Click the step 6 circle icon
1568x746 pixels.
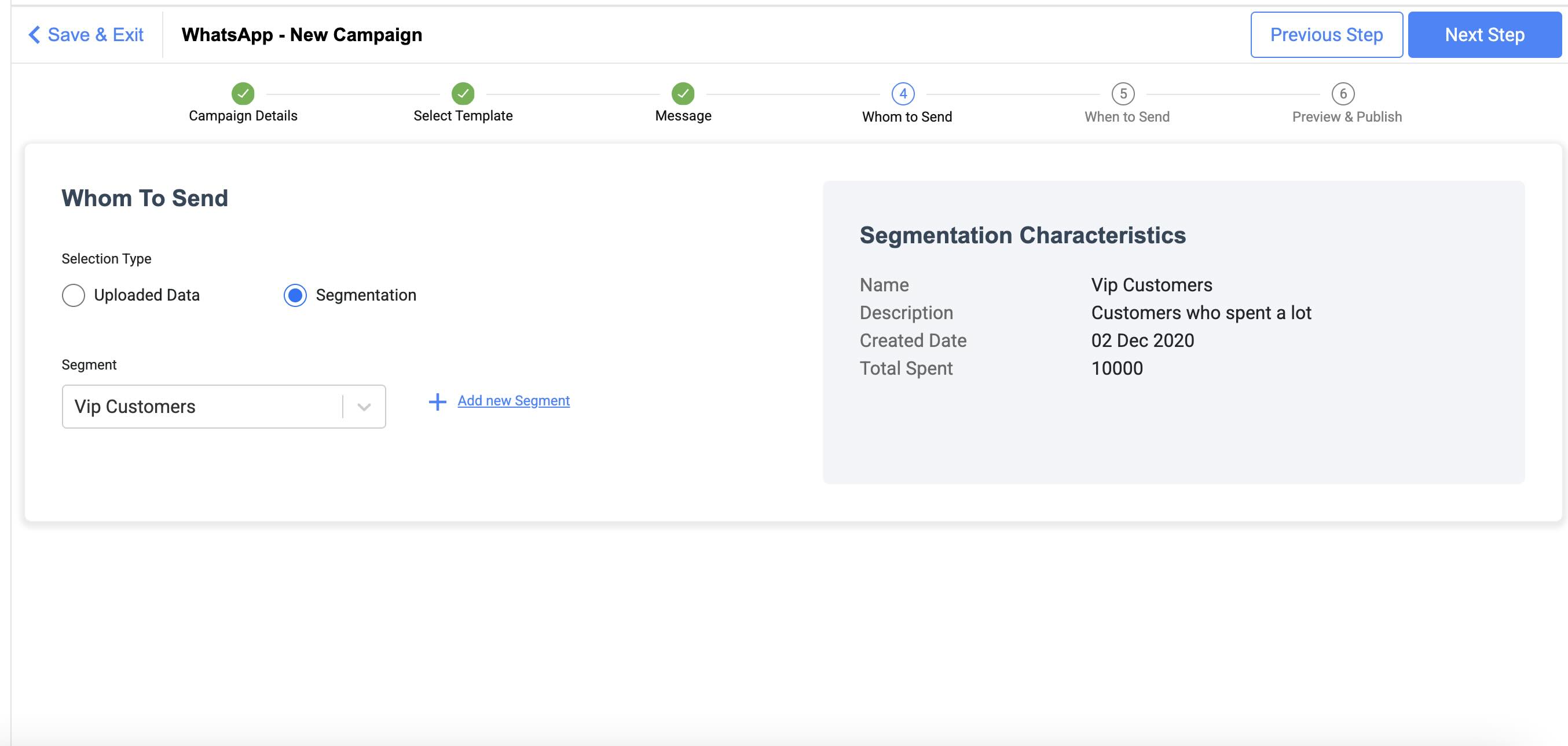click(1343, 94)
